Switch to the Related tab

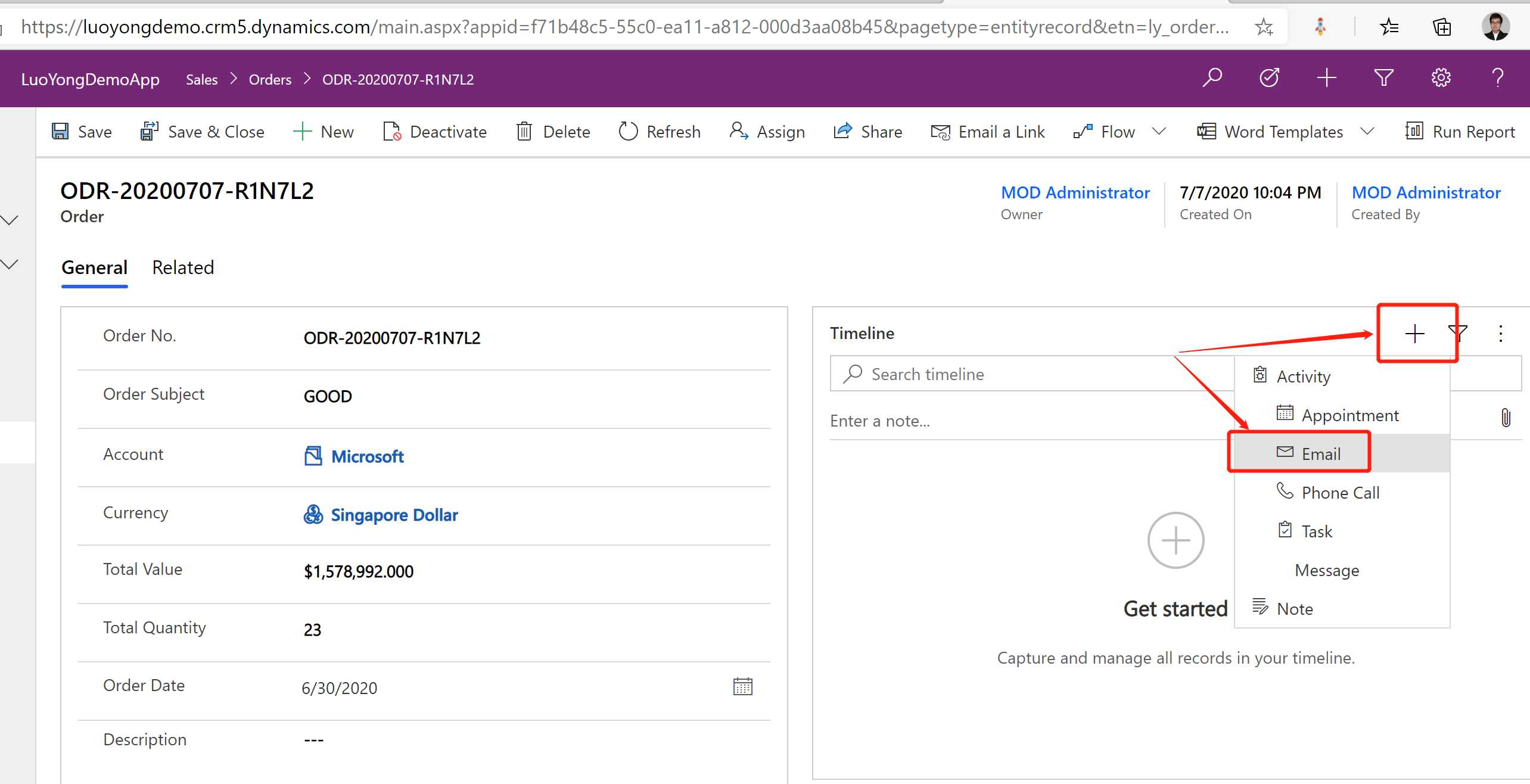click(x=182, y=267)
